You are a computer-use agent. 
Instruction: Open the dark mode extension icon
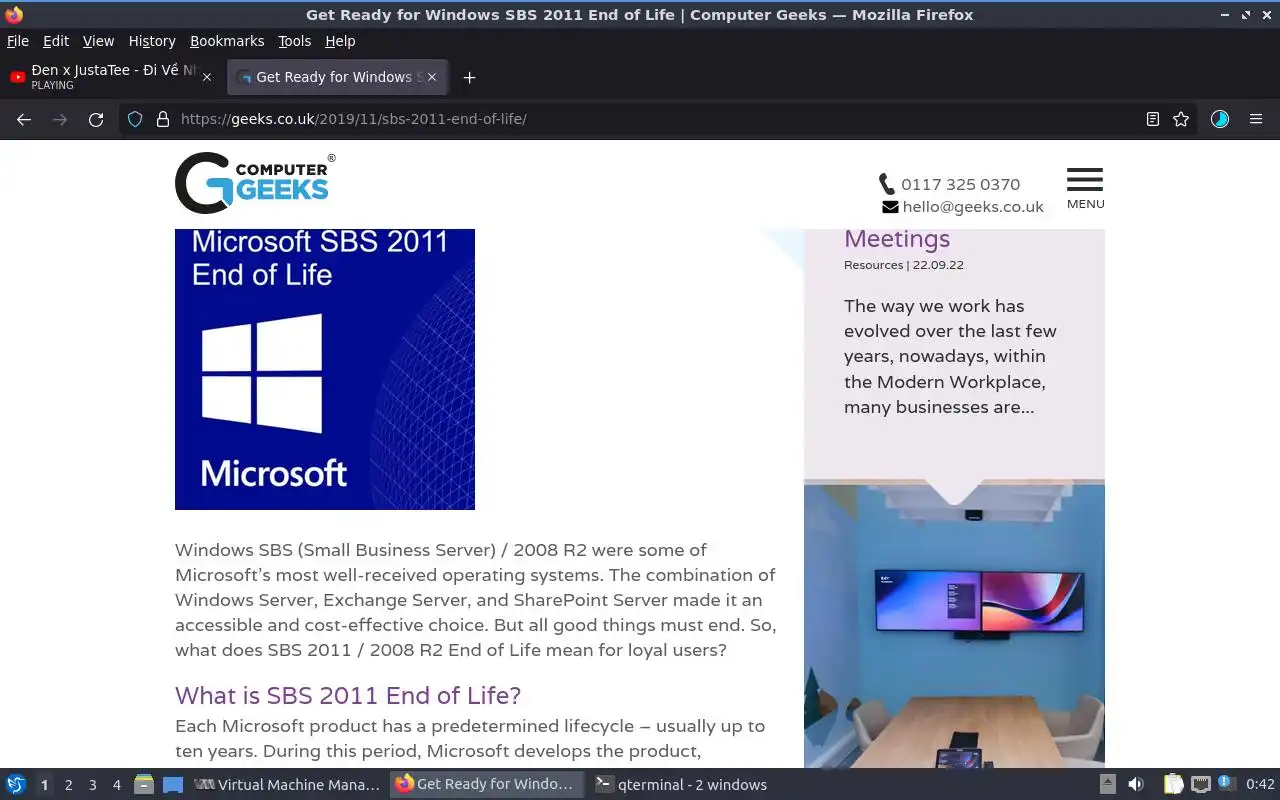[1220, 119]
